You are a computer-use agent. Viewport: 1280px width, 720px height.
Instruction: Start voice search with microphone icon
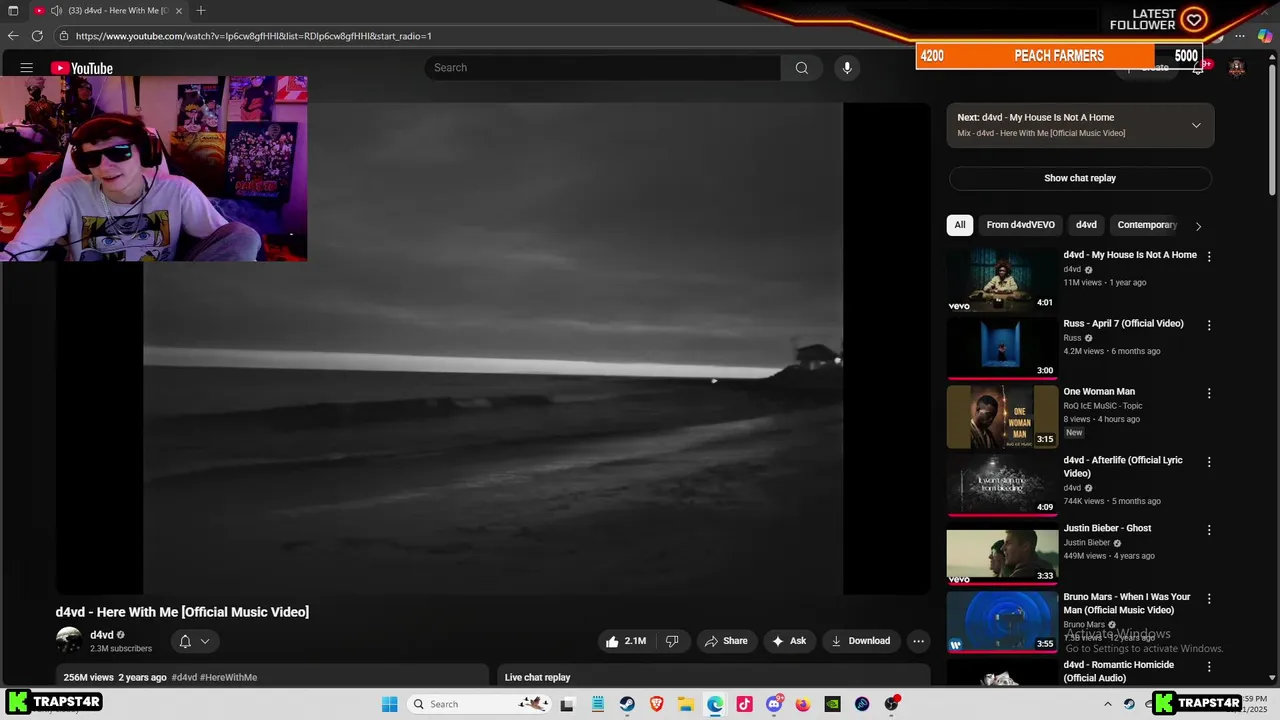pyautogui.click(x=847, y=68)
